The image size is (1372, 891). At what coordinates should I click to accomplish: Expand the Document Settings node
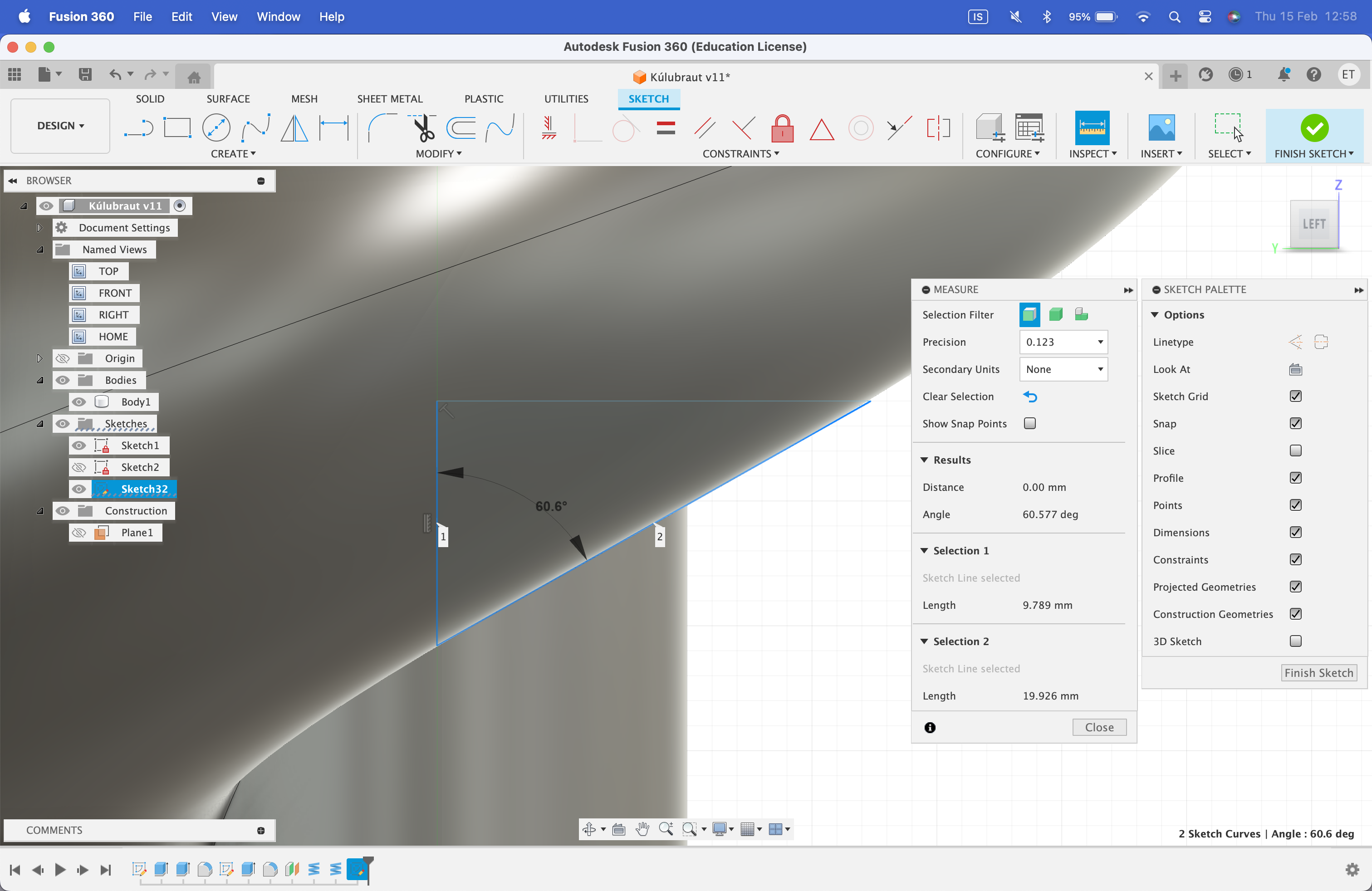(x=39, y=228)
